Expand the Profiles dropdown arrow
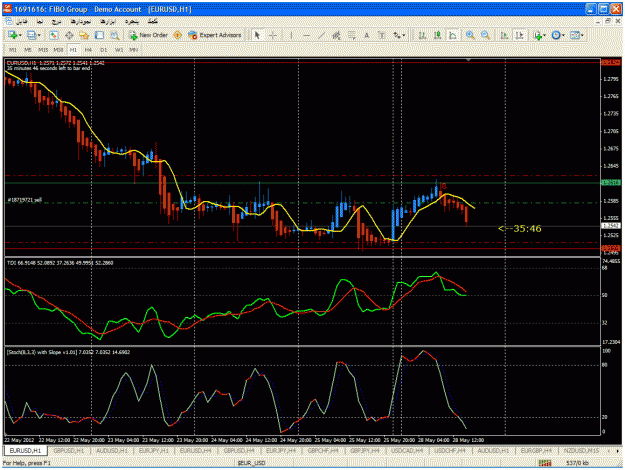Viewport: 625px width, 470px height. point(39,35)
